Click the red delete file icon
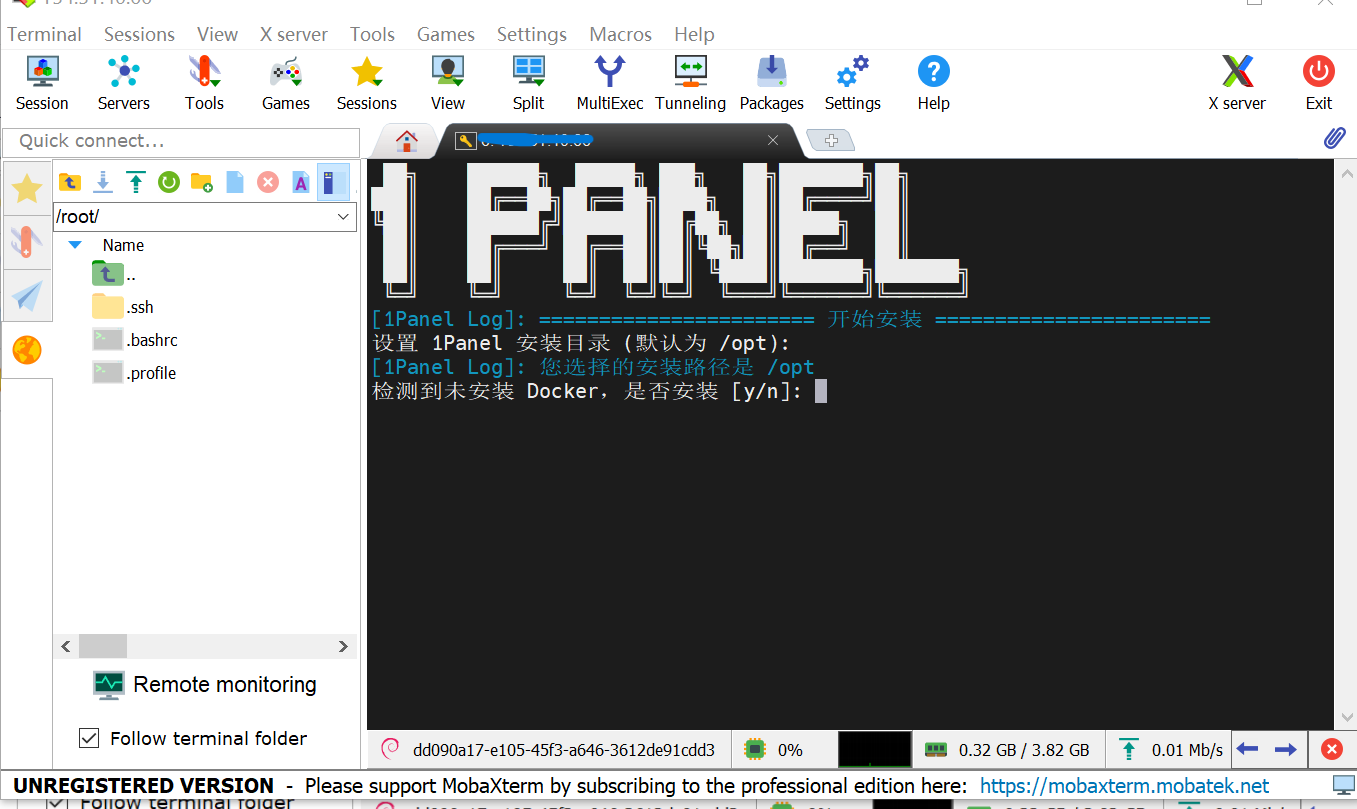The image size is (1357, 809). (x=267, y=182)
